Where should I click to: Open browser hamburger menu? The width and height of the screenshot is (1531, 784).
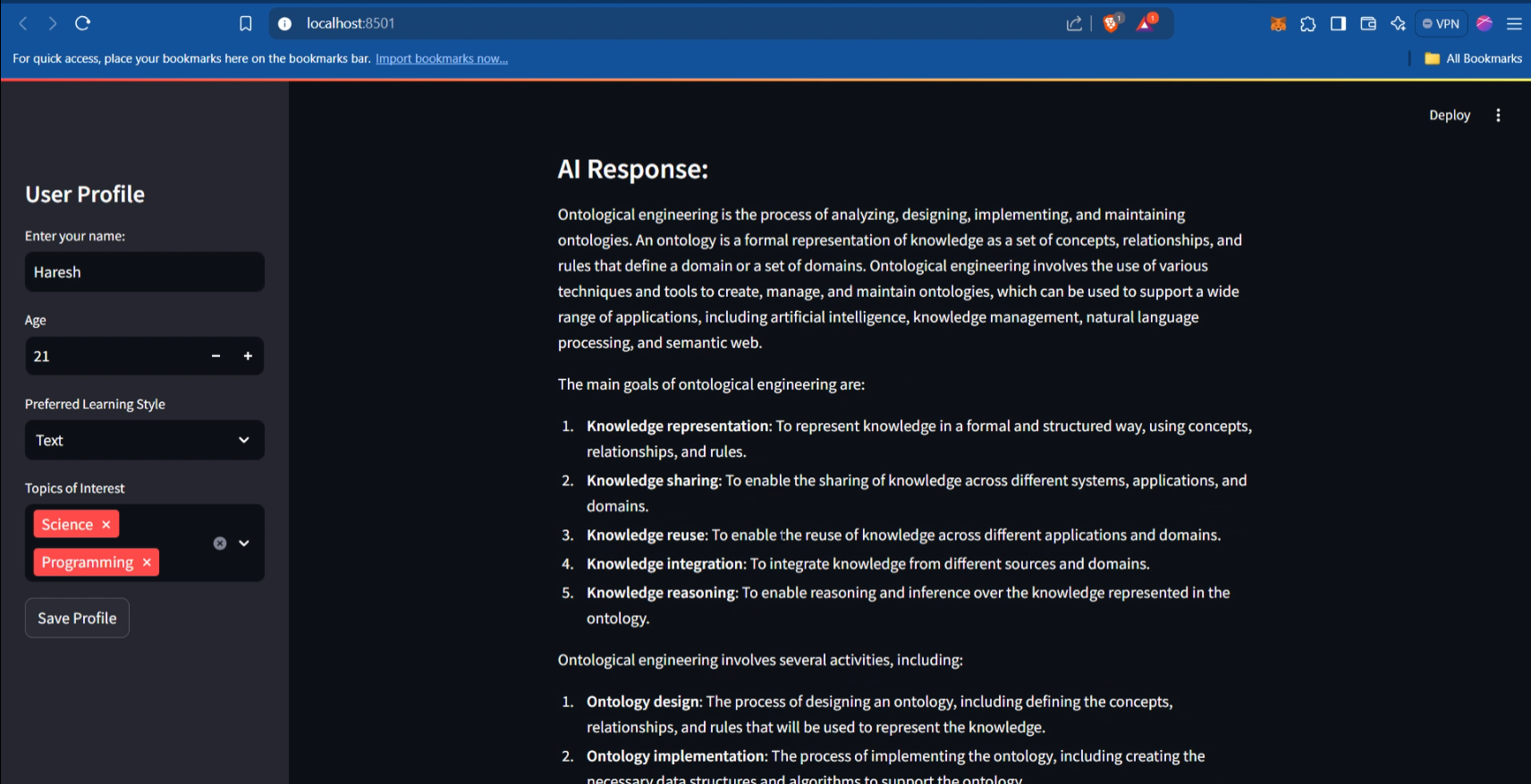point(1514,24)
